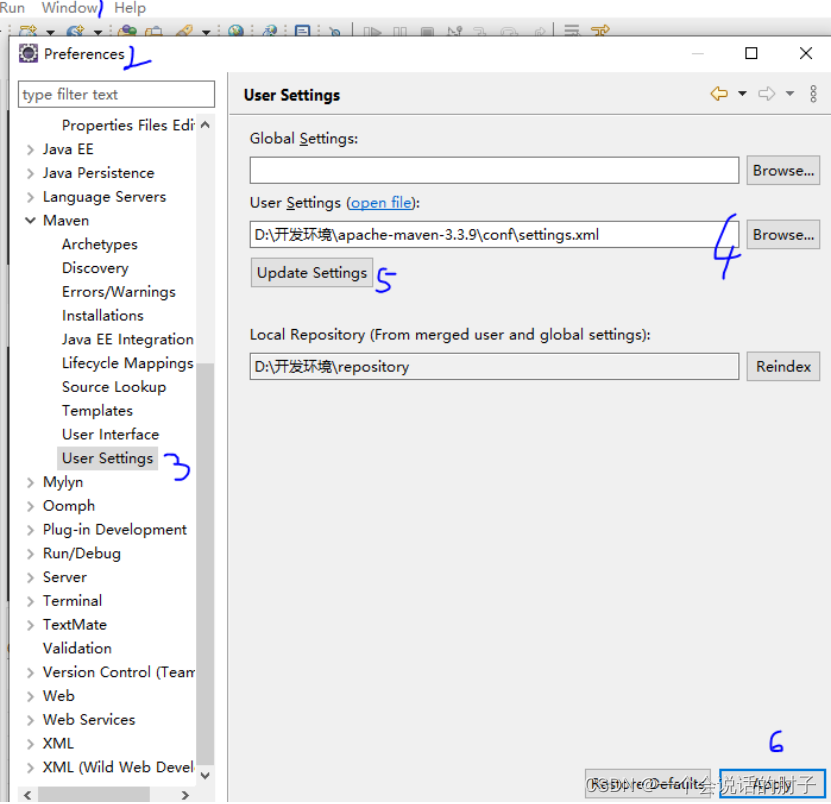Expand the Version Control (Team) node
This screenshot has height=804, width=831.
30,673
